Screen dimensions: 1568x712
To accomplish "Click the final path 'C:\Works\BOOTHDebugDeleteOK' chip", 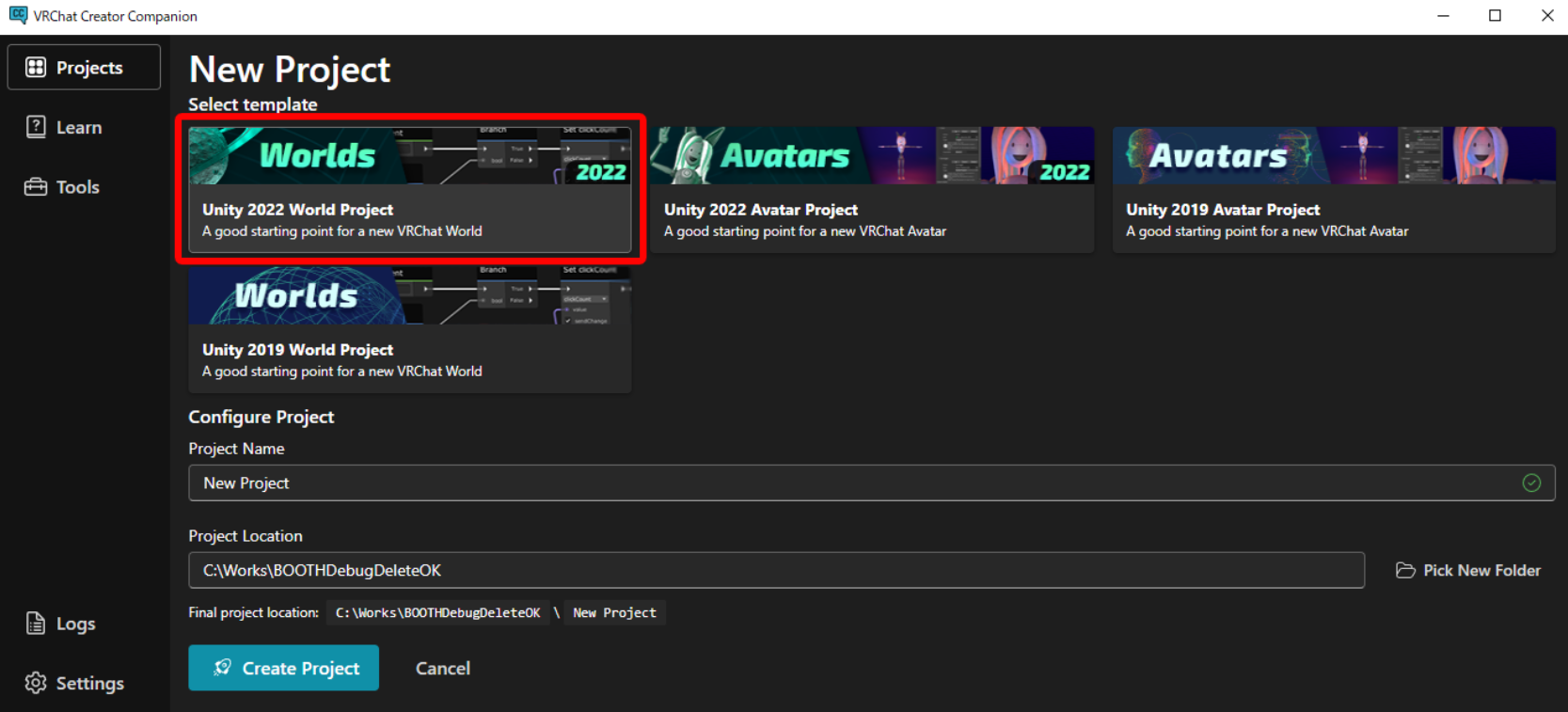I will (438, 612).
